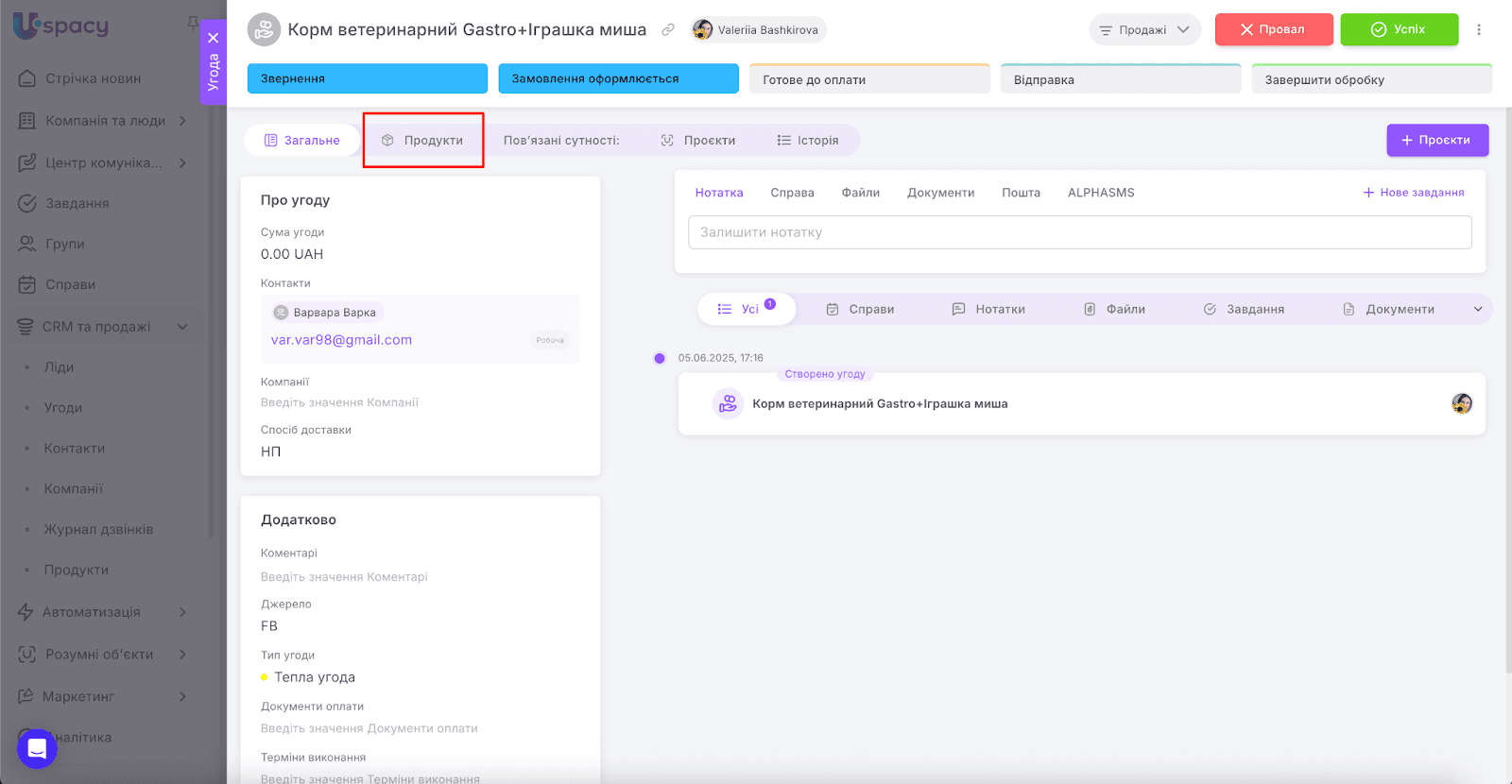The image size is (1512, 784).
Task: Open the Продажі pipeline dropdown
Action: point(1144,30)
